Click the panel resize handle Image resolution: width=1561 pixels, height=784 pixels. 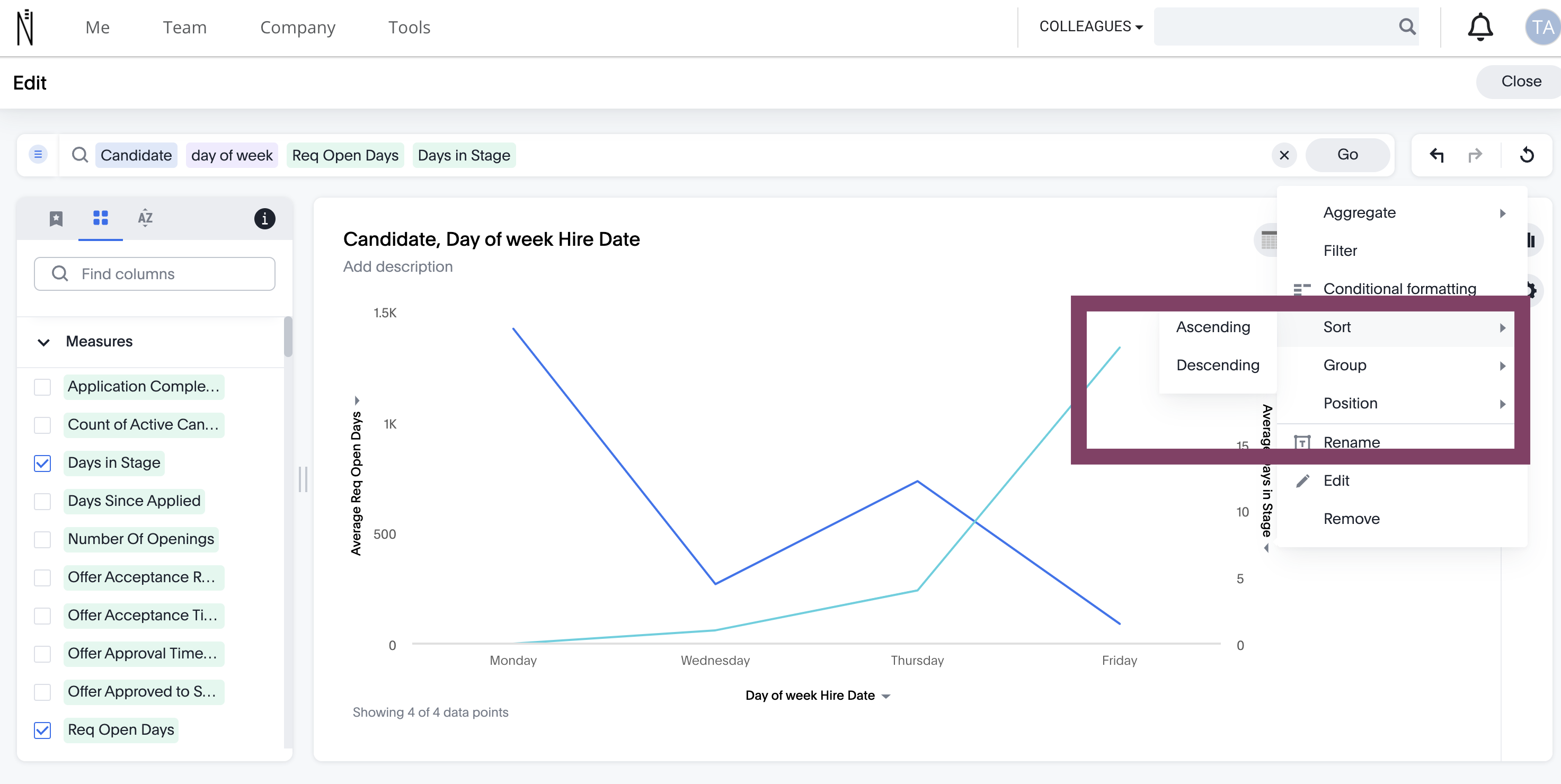pyautogui.click(x=303, y=479)
